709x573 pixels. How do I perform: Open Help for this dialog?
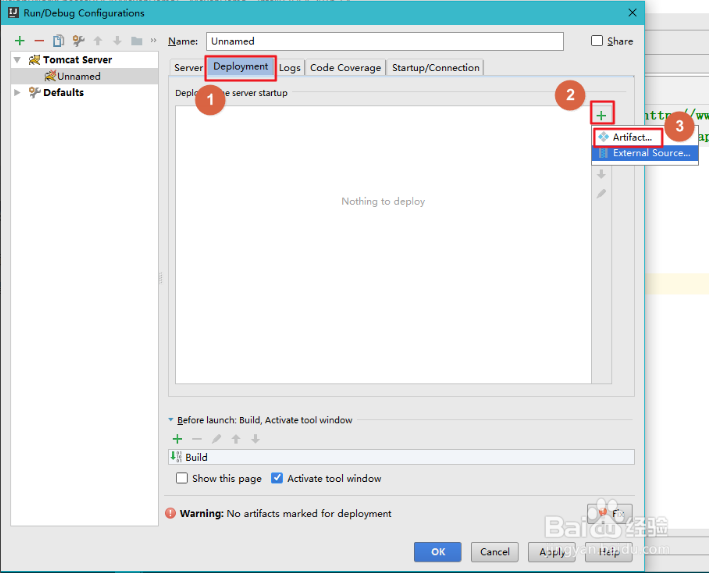click(609, 552)
